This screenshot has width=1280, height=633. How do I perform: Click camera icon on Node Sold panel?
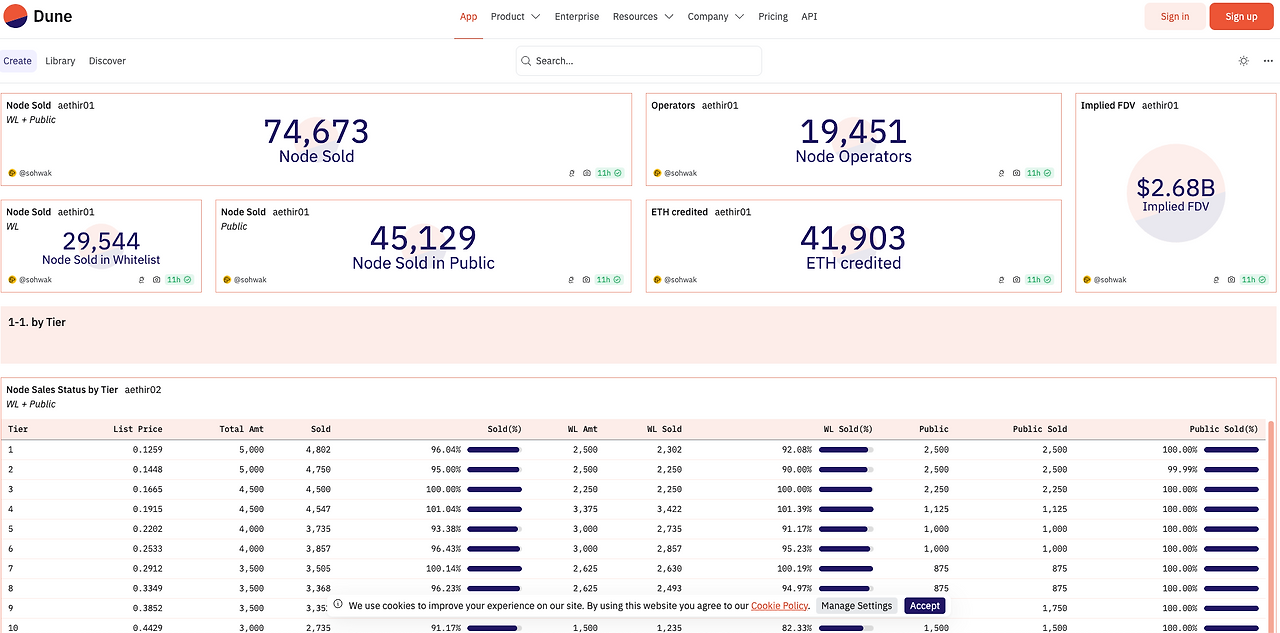(587, 173)
